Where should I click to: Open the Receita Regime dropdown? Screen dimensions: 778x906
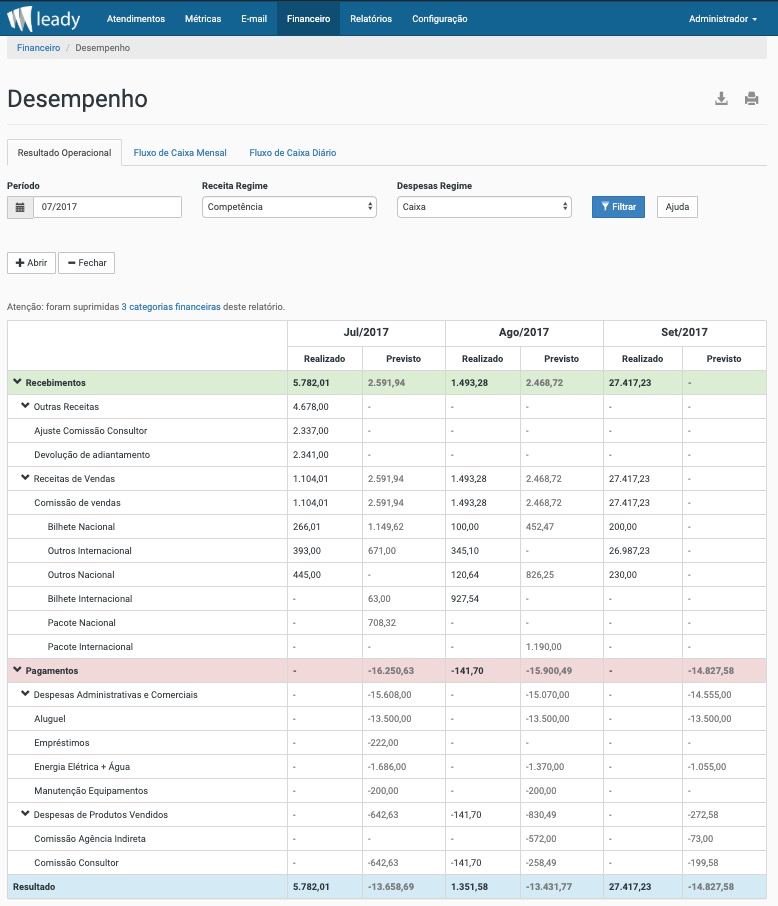[289, 207]
